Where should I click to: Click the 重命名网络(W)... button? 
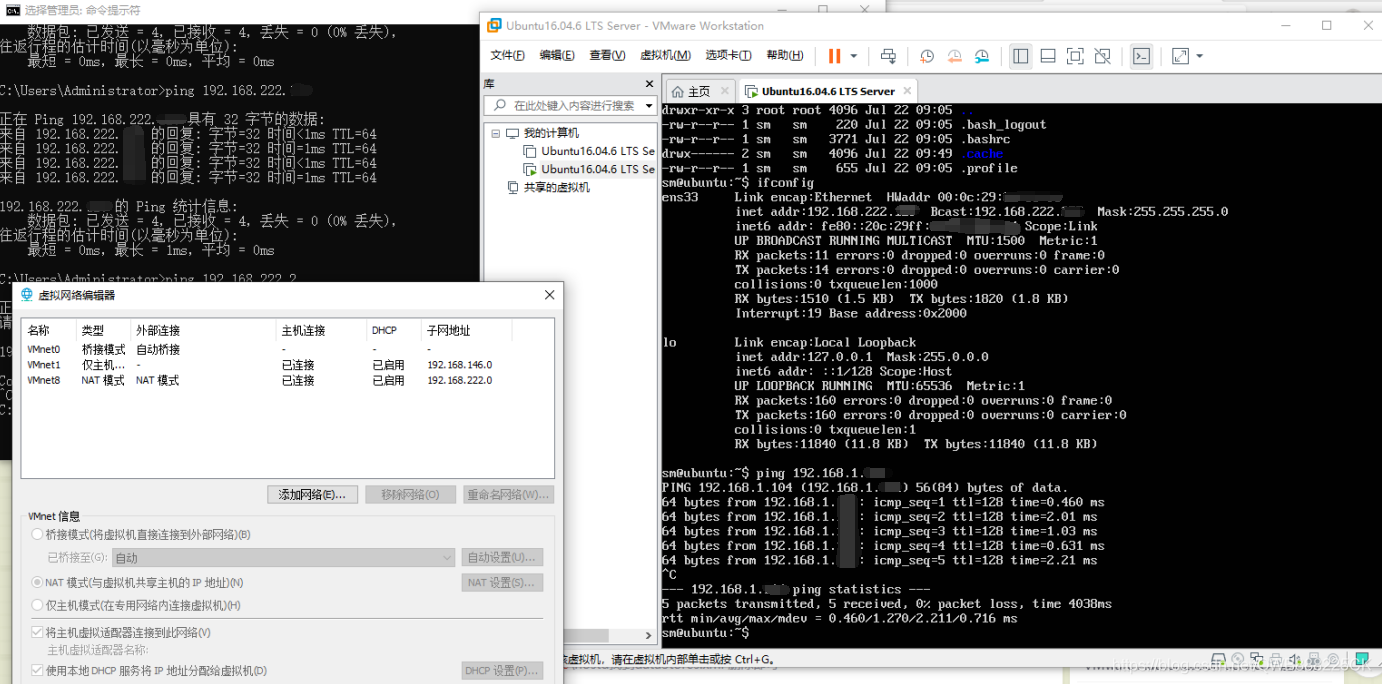point(508,495)
